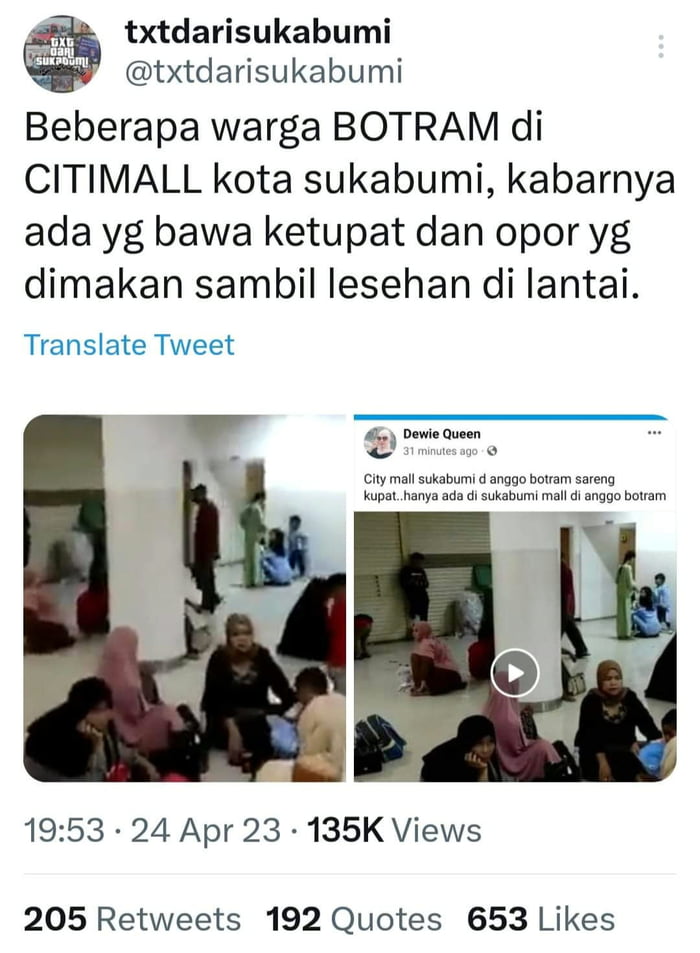Show who gave the 653 Likes
This screenshot has height=953, width=700.
[541, 918]
